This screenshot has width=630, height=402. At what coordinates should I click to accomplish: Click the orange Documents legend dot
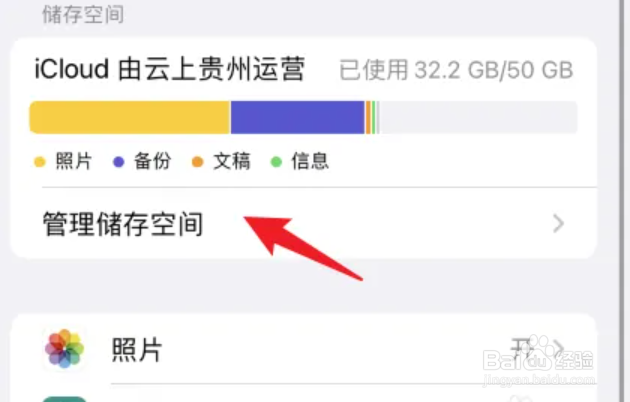coord(197,162)
